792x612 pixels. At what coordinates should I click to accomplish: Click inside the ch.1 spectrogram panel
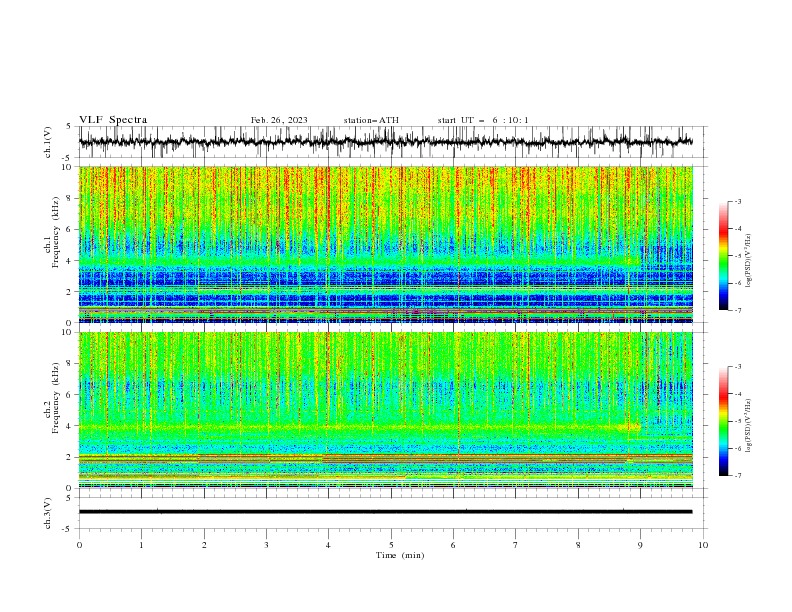pyautogui.click(x=385, y=244)
